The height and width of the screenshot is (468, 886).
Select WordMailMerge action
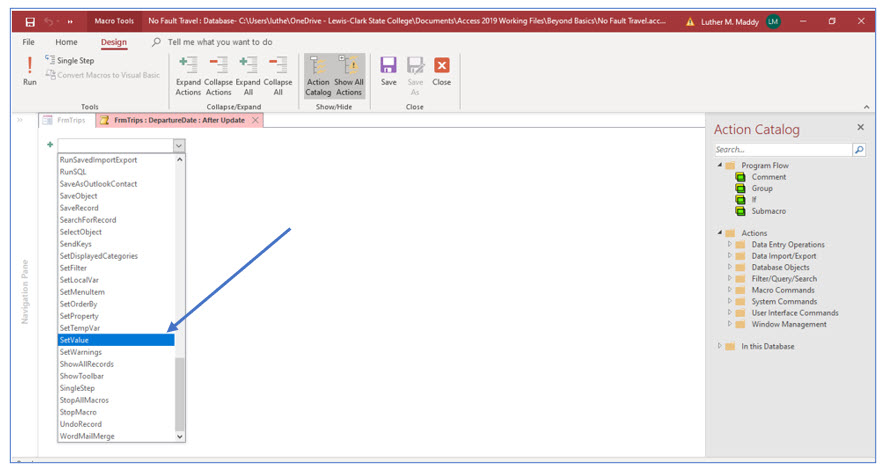116,436
